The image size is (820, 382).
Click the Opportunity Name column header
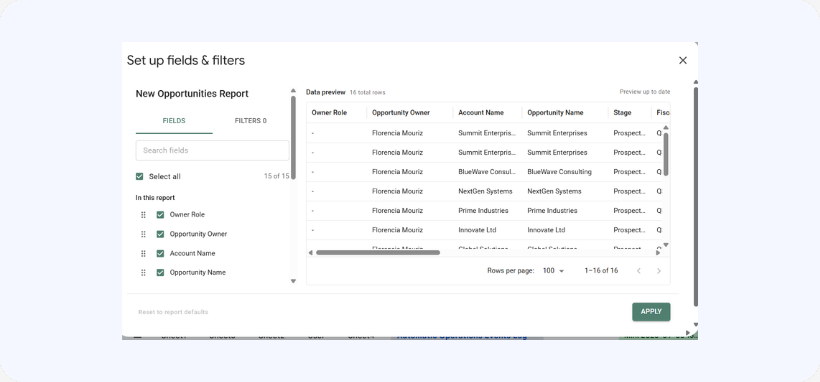(x=555, y=113)
